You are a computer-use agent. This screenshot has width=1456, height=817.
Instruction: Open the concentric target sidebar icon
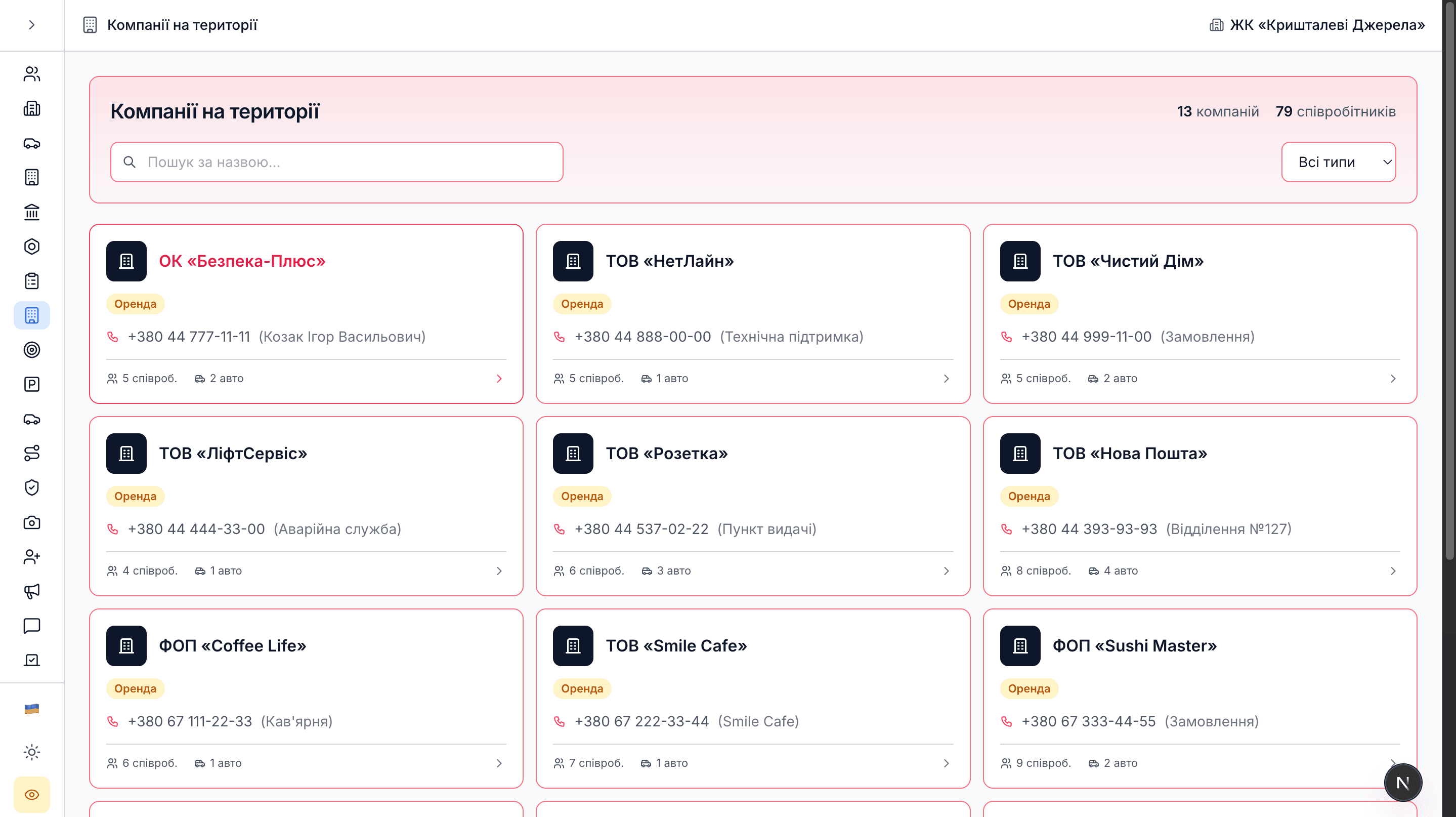point(32,350)
